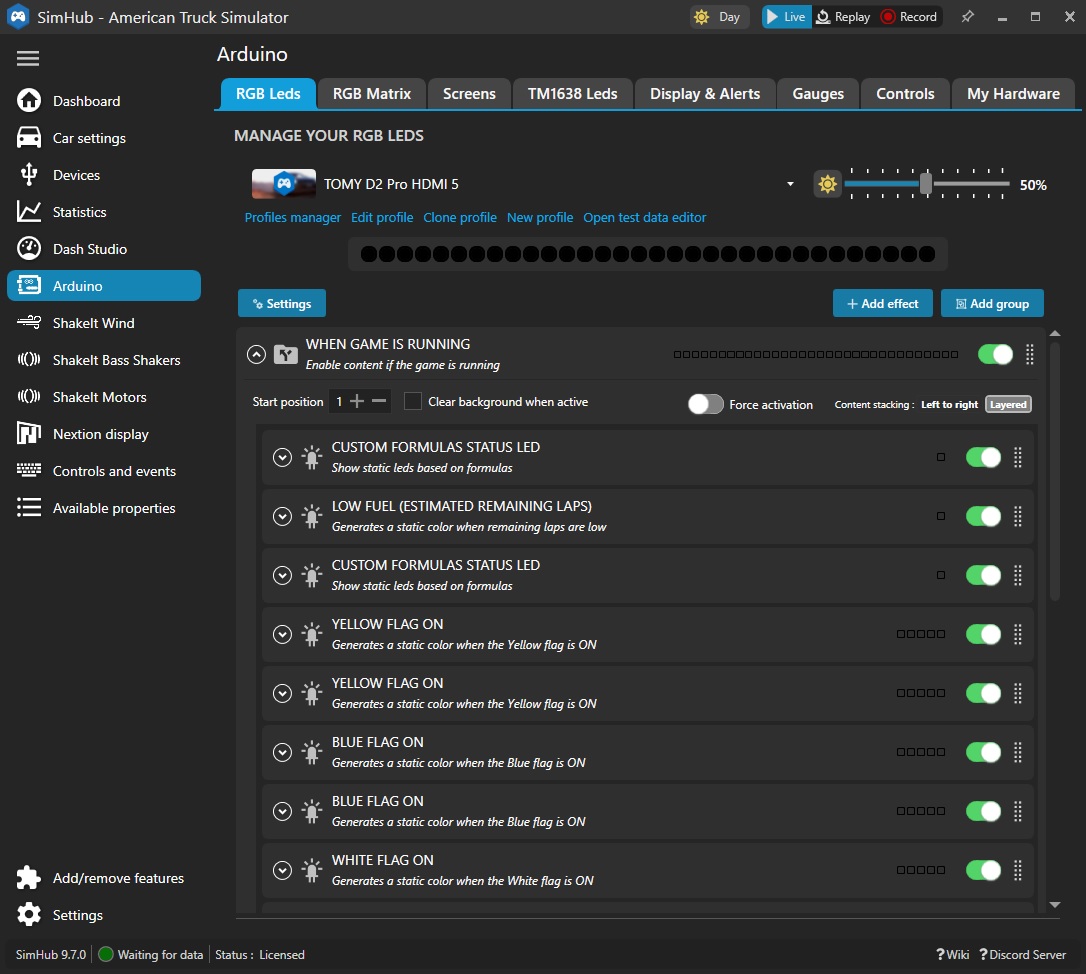Toggle the second Yellow Flag On effect
The height and width of the screenshot is (974, 1086).
(983, 693)
